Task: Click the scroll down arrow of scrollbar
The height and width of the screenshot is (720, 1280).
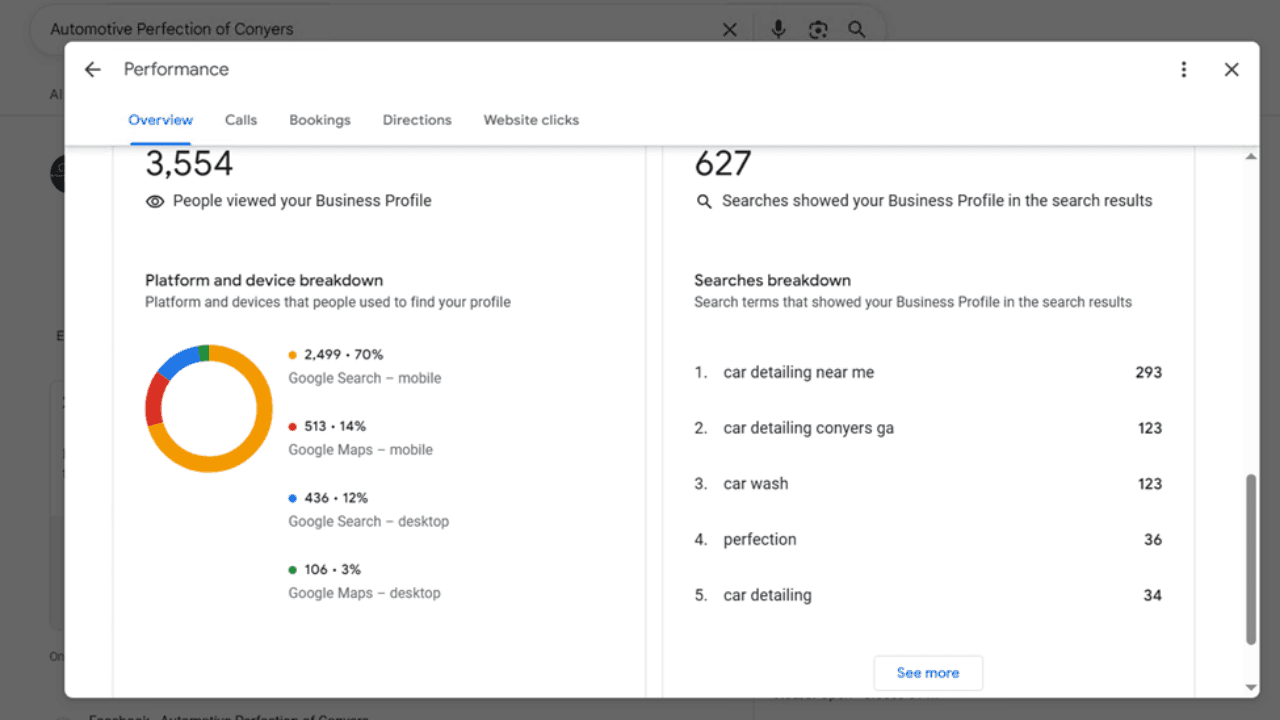Action: point(1250,688)
